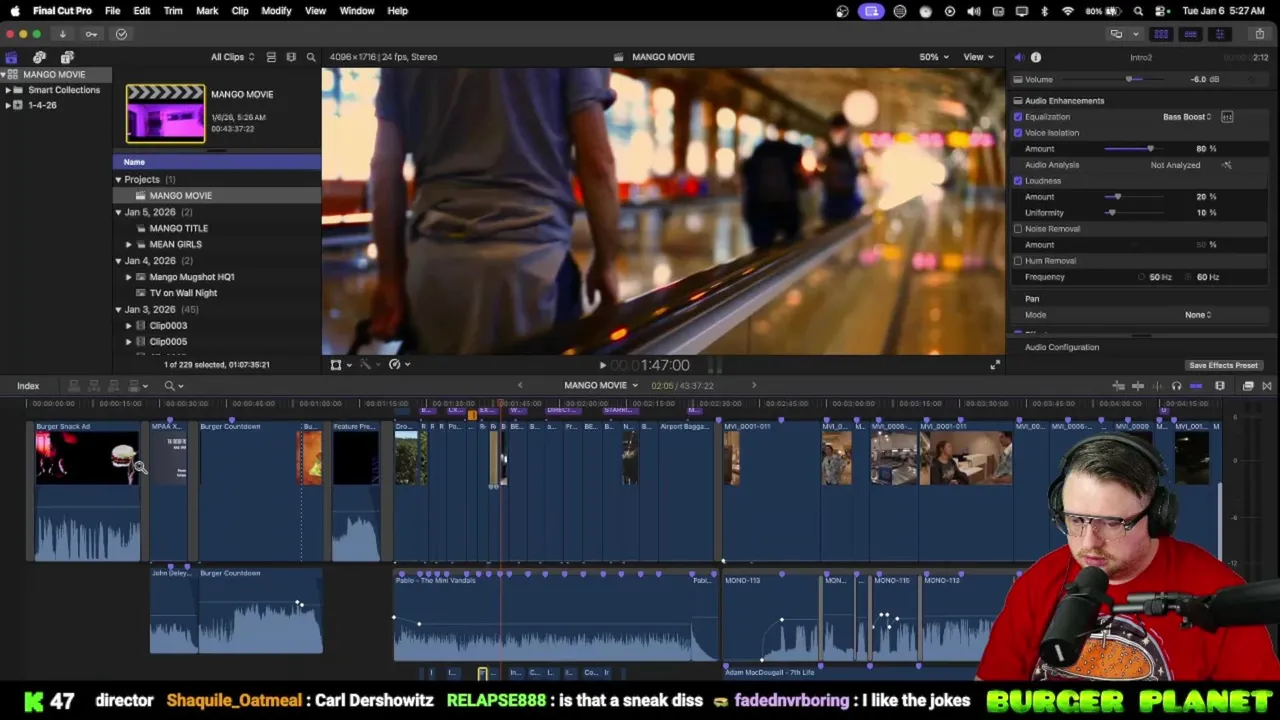Screen dimensions: 1280x720
Task: Toggle the Loudness checkbox
Action: (x=1018, y=181)
